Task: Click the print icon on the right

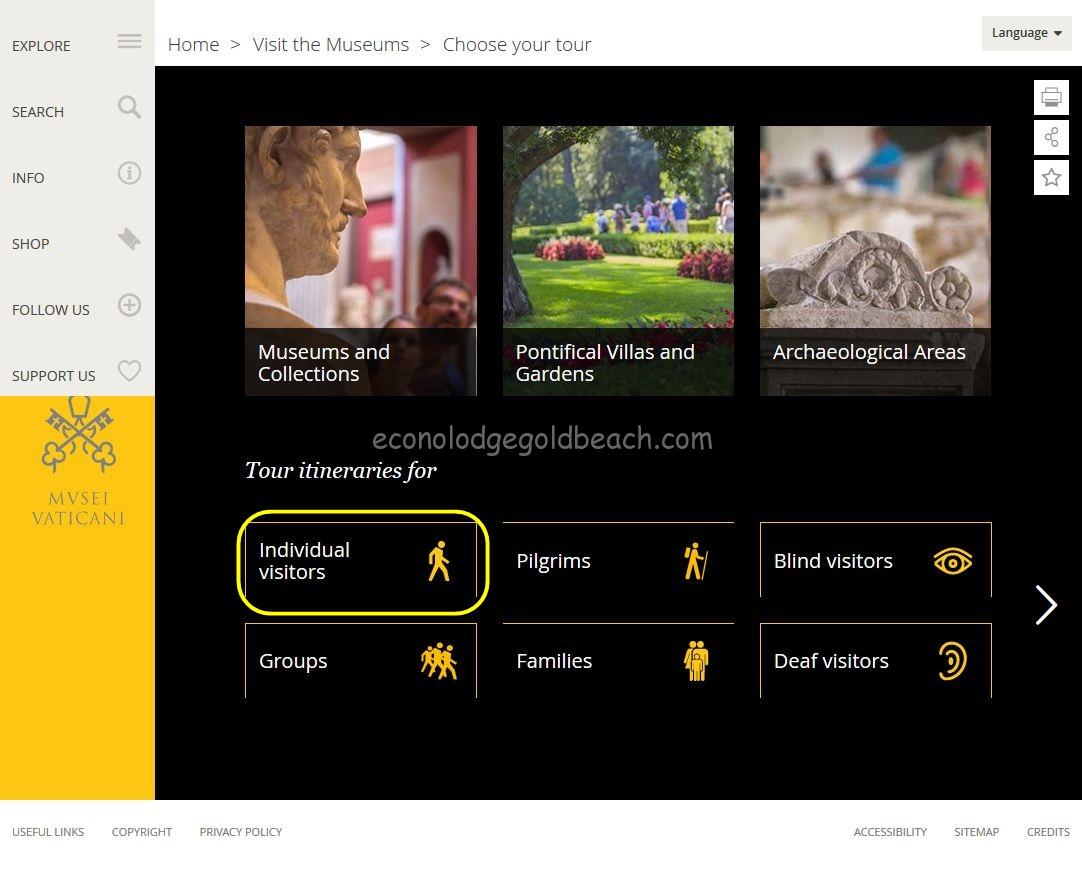Action: (1051, 98)
